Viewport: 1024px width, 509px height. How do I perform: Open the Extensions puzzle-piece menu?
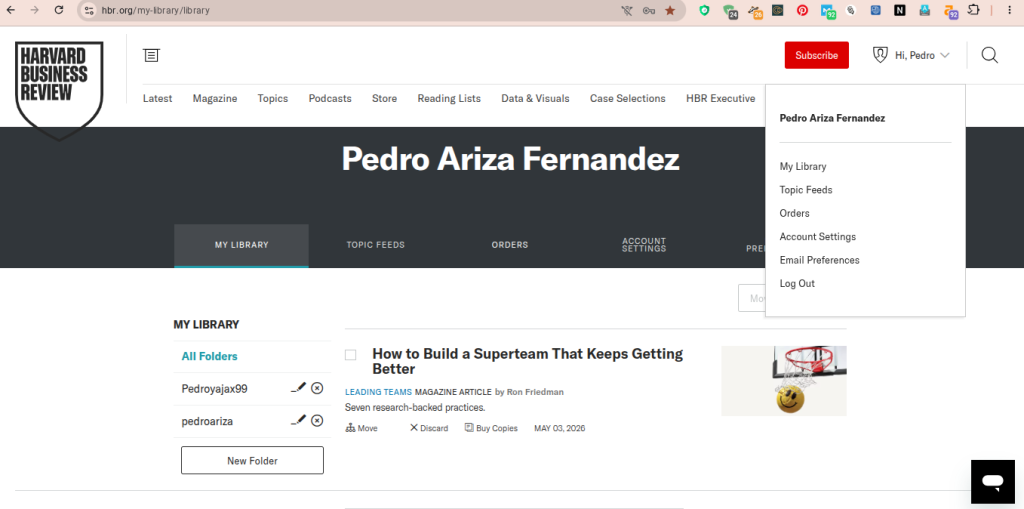[974, 10]
